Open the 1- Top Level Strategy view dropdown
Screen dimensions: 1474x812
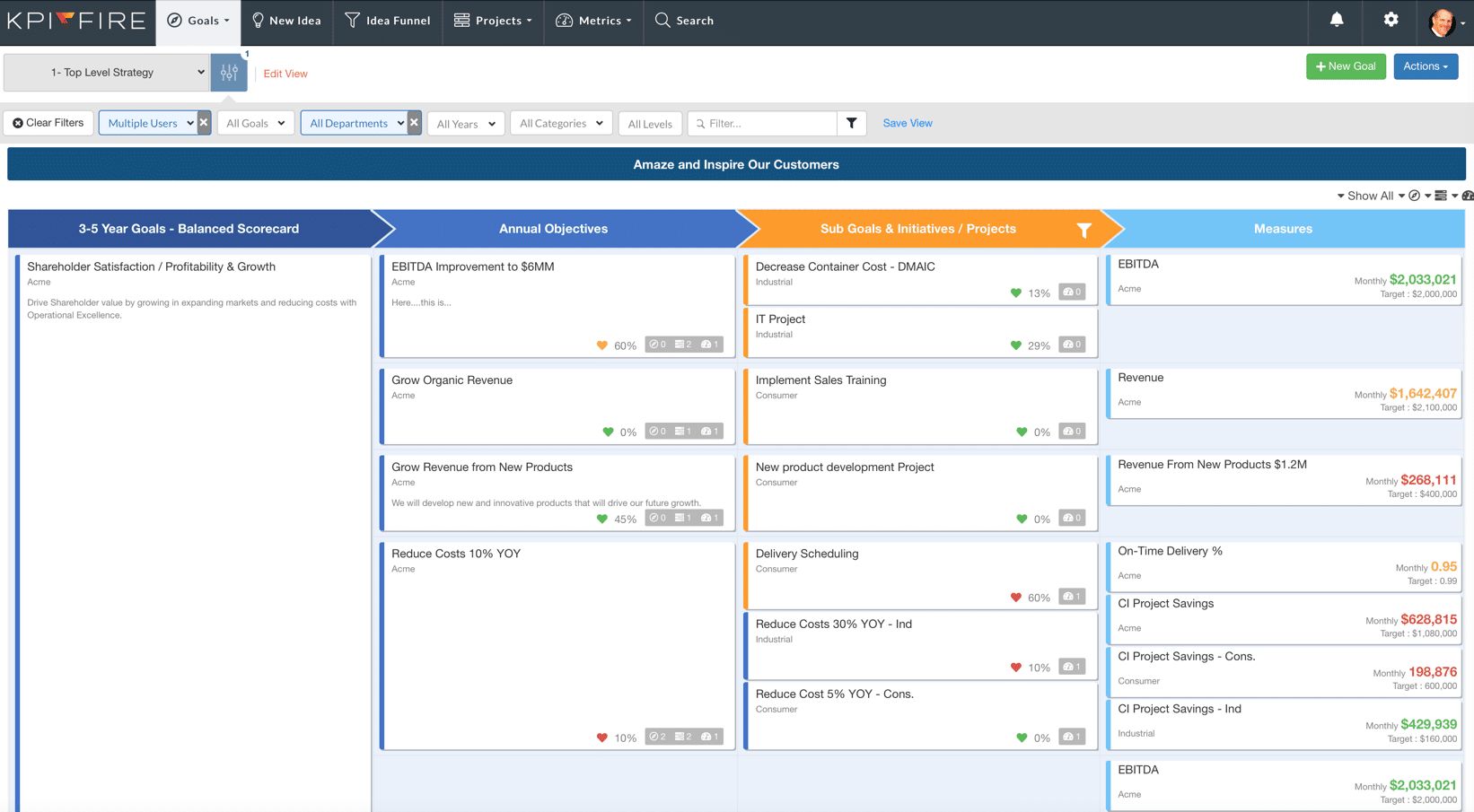coord(106,73)
